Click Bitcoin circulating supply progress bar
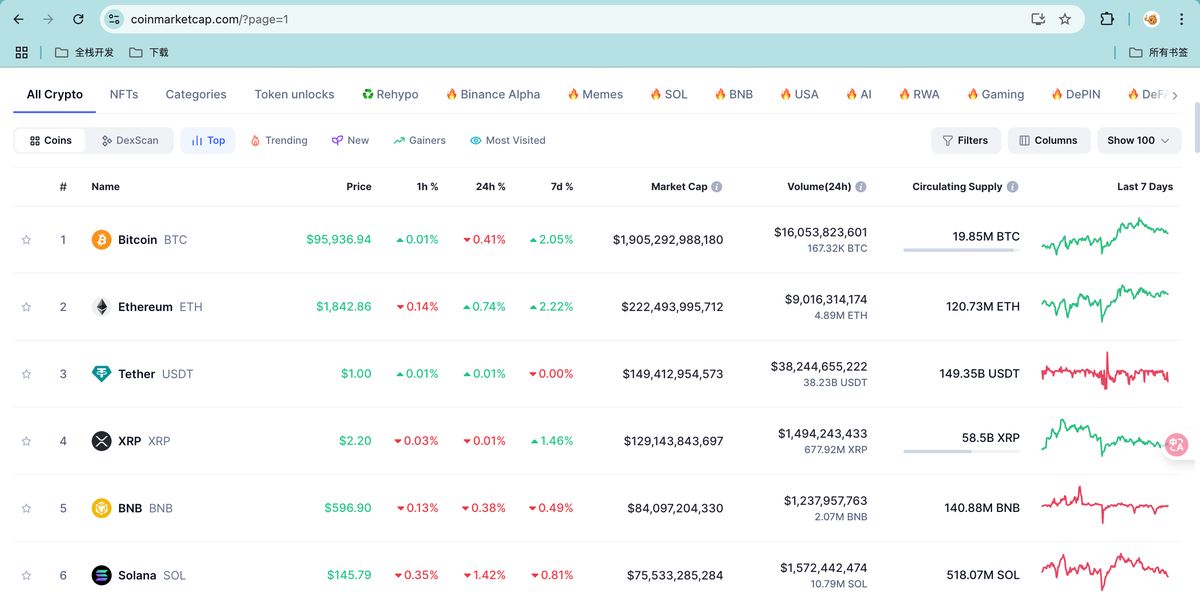The image size is (1200, 592). tap(961, 250)
